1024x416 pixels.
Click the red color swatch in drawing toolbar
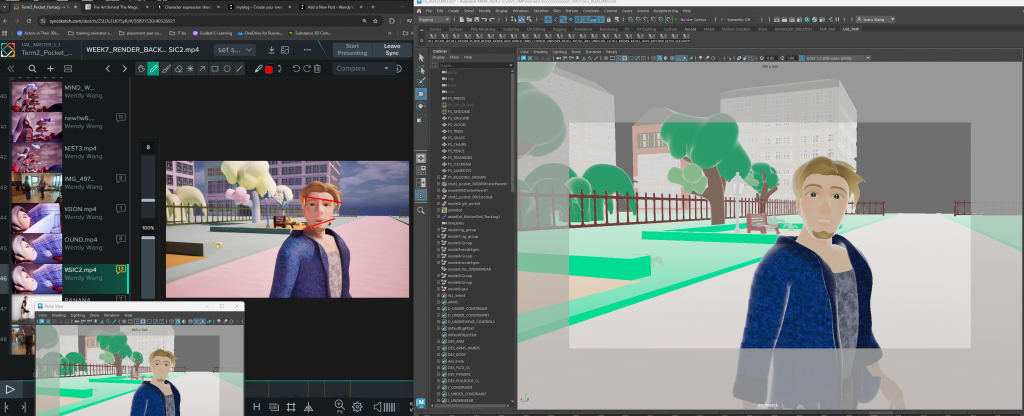tap(269, 69)
